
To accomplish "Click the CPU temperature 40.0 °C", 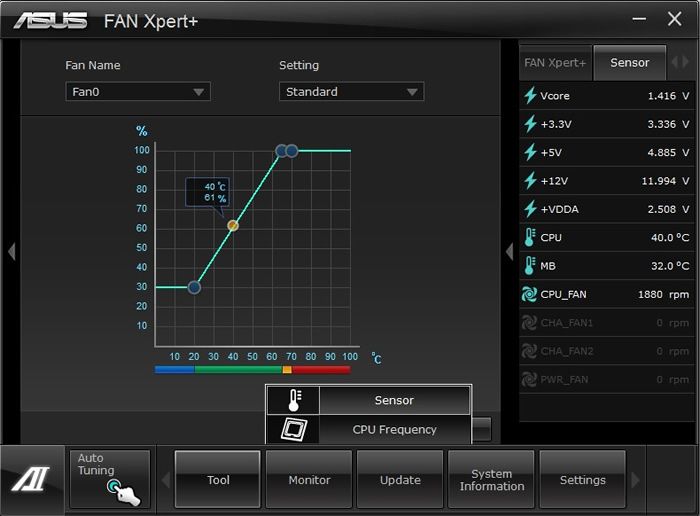I will pos(670,237).
